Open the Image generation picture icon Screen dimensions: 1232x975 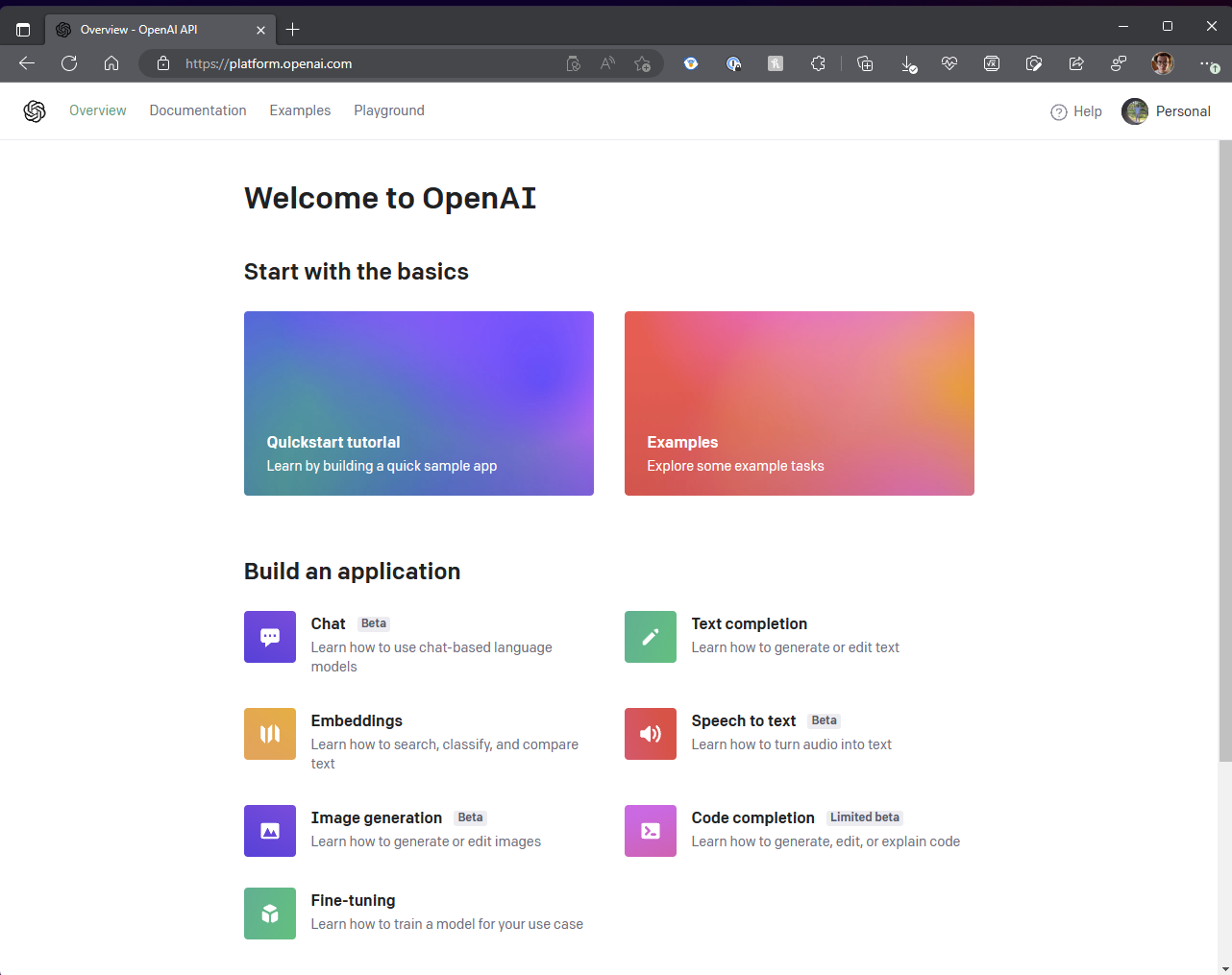(270, 831)
